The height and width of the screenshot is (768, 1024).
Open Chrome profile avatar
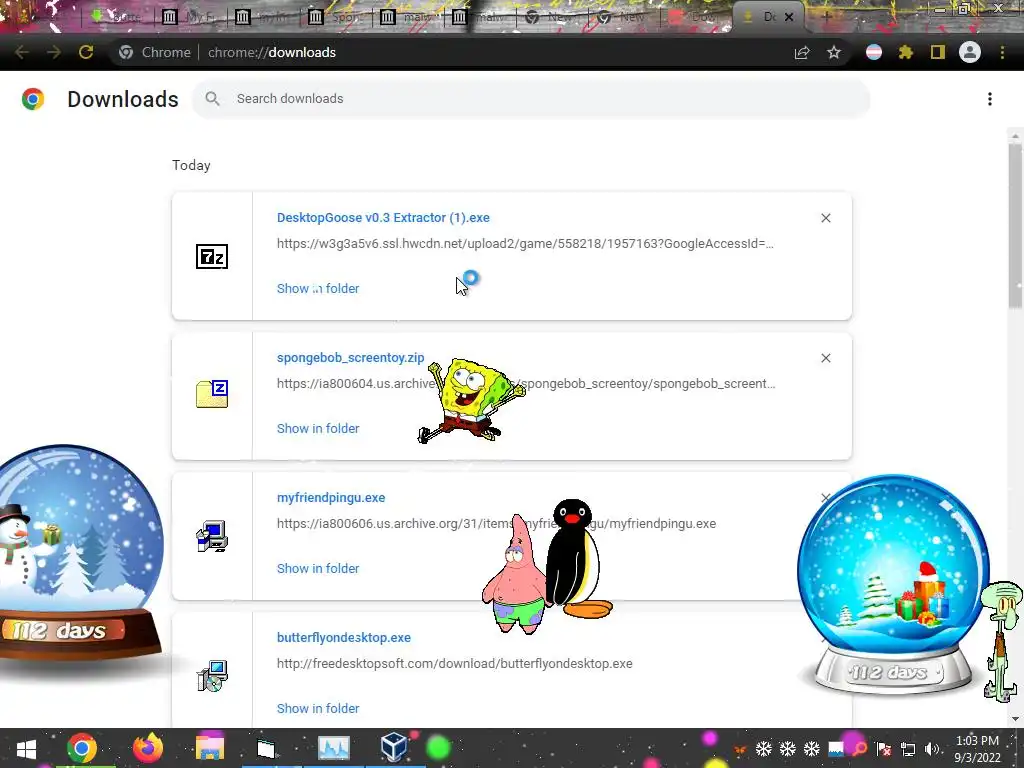(970, 52)
